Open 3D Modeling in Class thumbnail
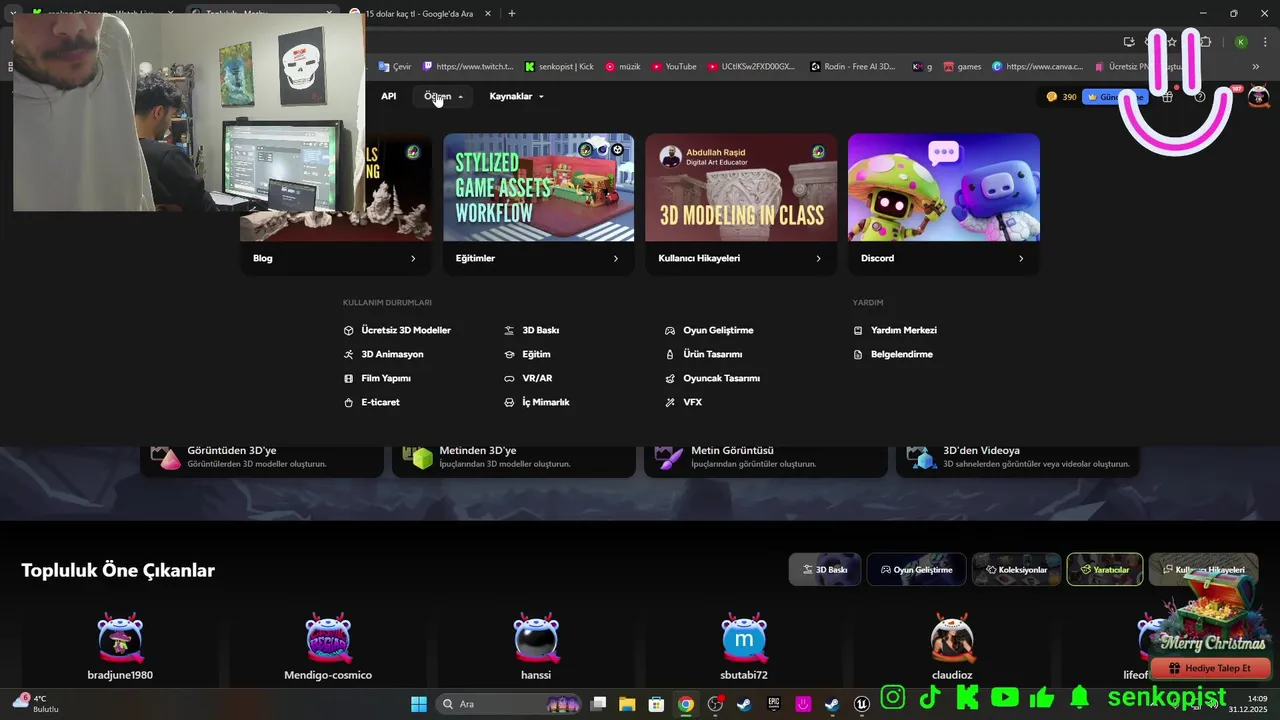 pos(741,187)
